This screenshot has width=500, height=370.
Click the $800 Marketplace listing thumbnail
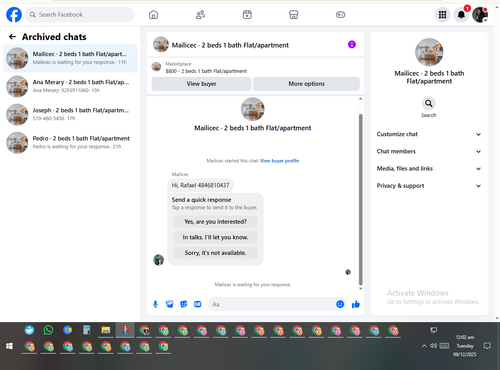pyautogui.click(x=156, y=67)
